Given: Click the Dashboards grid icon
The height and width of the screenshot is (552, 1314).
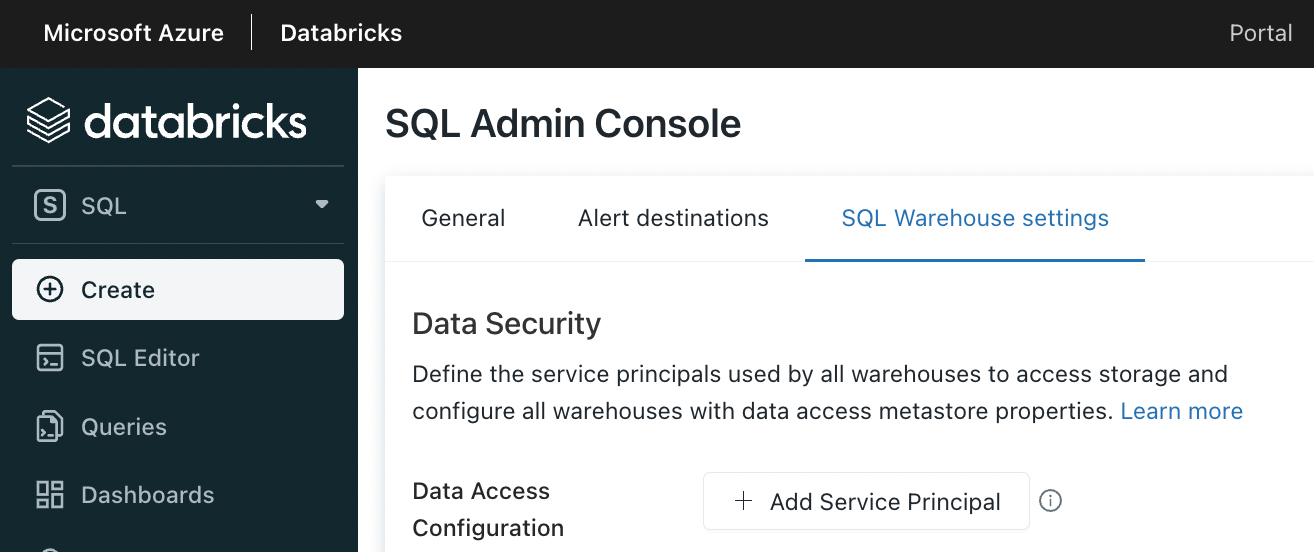Looking at the screenshot, I should pos(49,495).
